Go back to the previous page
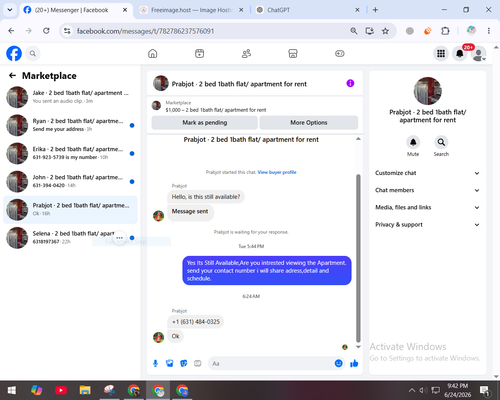 [11, 31]
